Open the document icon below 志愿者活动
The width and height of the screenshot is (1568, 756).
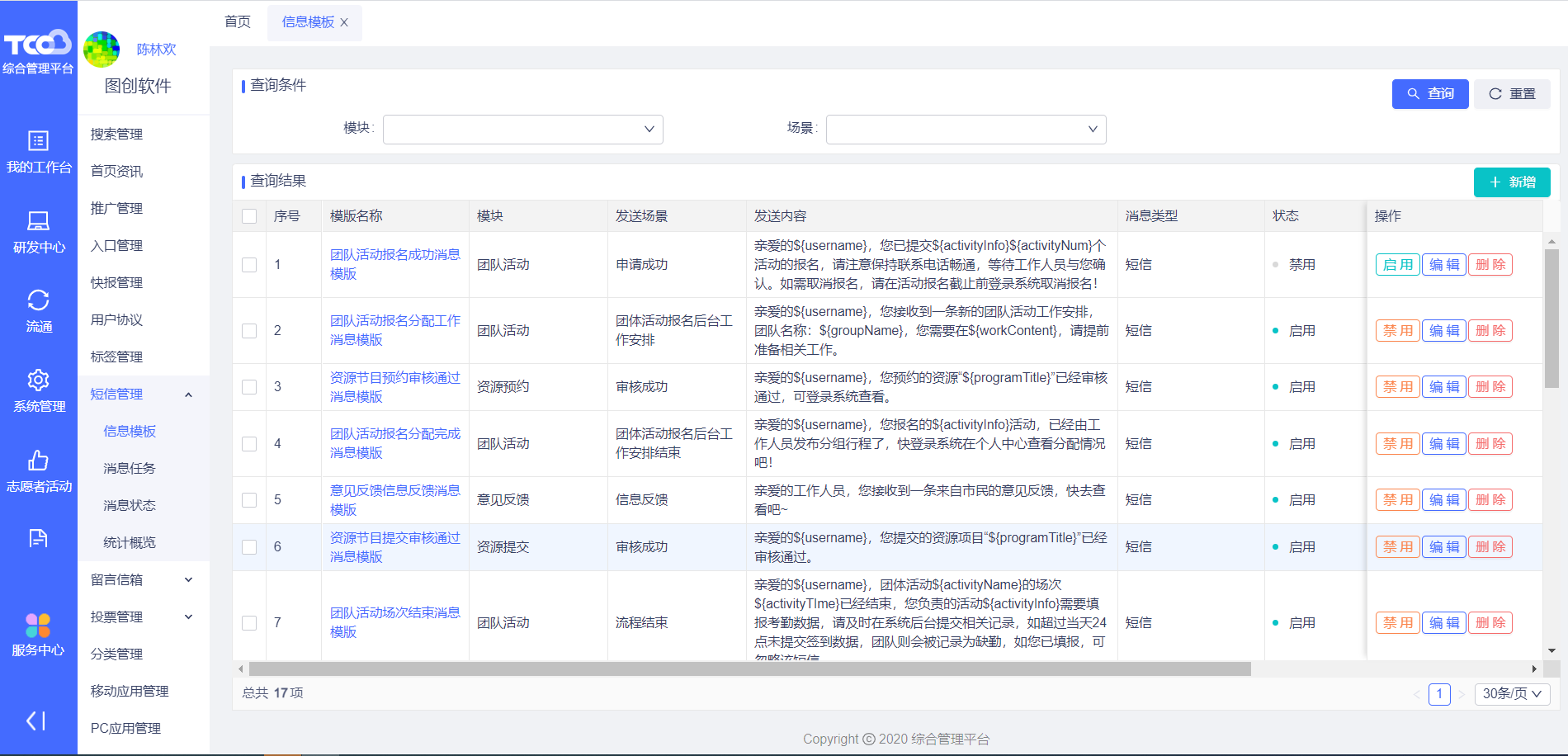click(x=38, y=539)
